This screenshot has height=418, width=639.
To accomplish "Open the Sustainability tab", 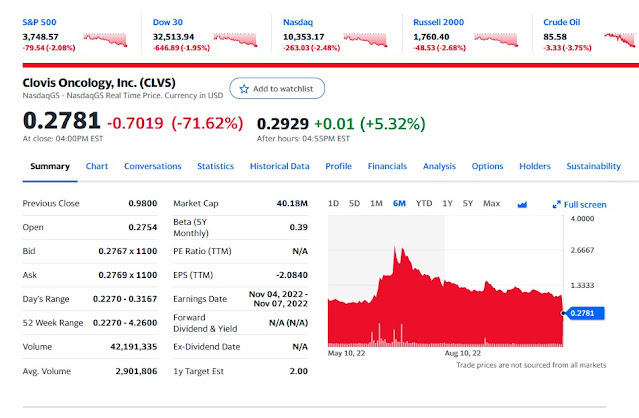I will [x=593, y=166].
